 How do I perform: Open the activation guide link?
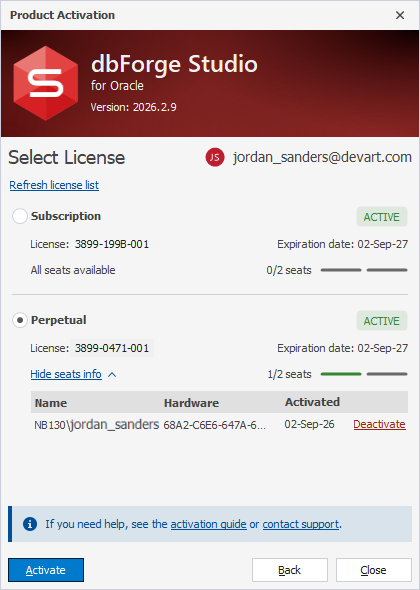pos(208,524)
